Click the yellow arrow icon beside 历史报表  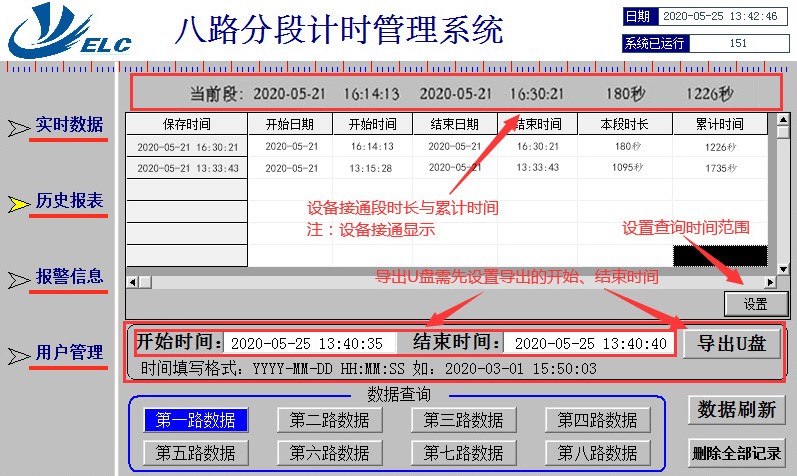[19, 204]
